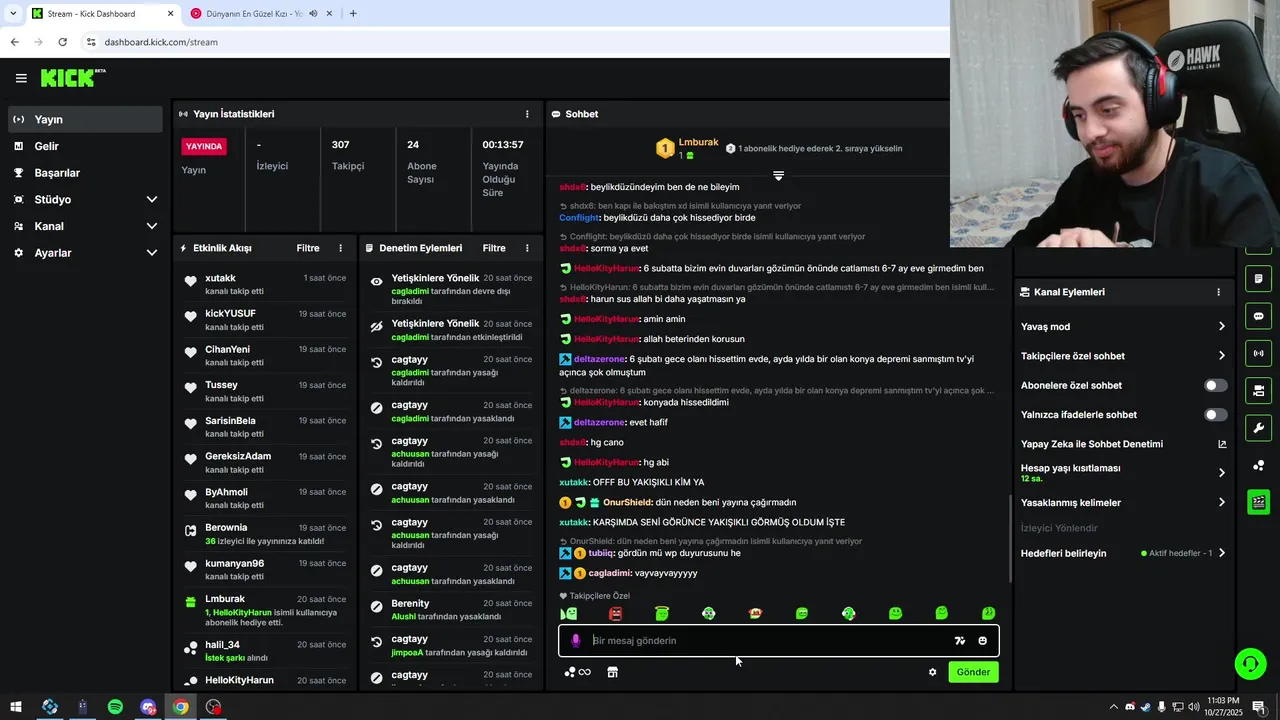Go to Gelir in left sidebar
The width and height of the screenshot is (1280, 720).
pyautogui.click(x=85, y=146)
